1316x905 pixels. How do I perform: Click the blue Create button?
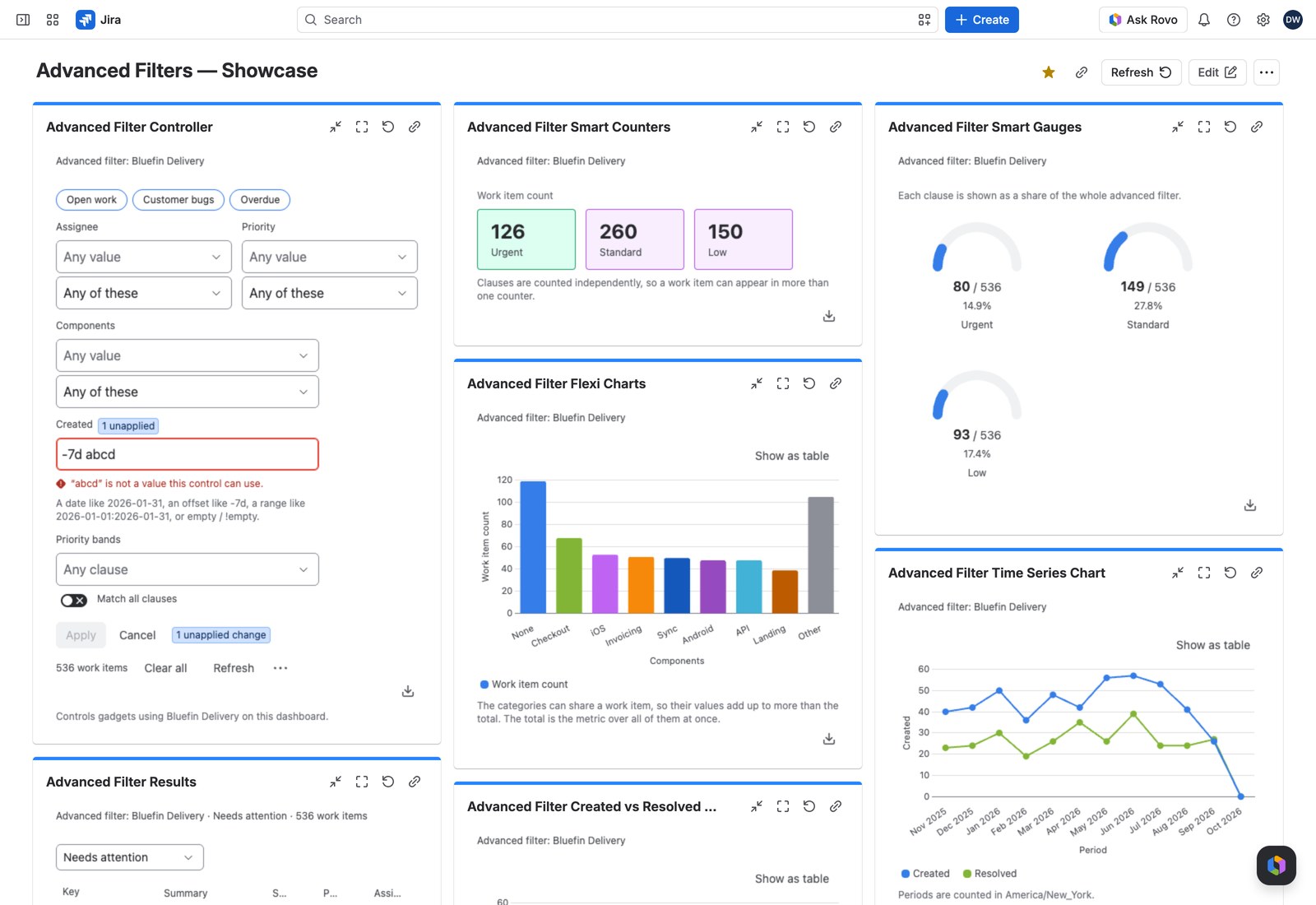coord(982,20)
